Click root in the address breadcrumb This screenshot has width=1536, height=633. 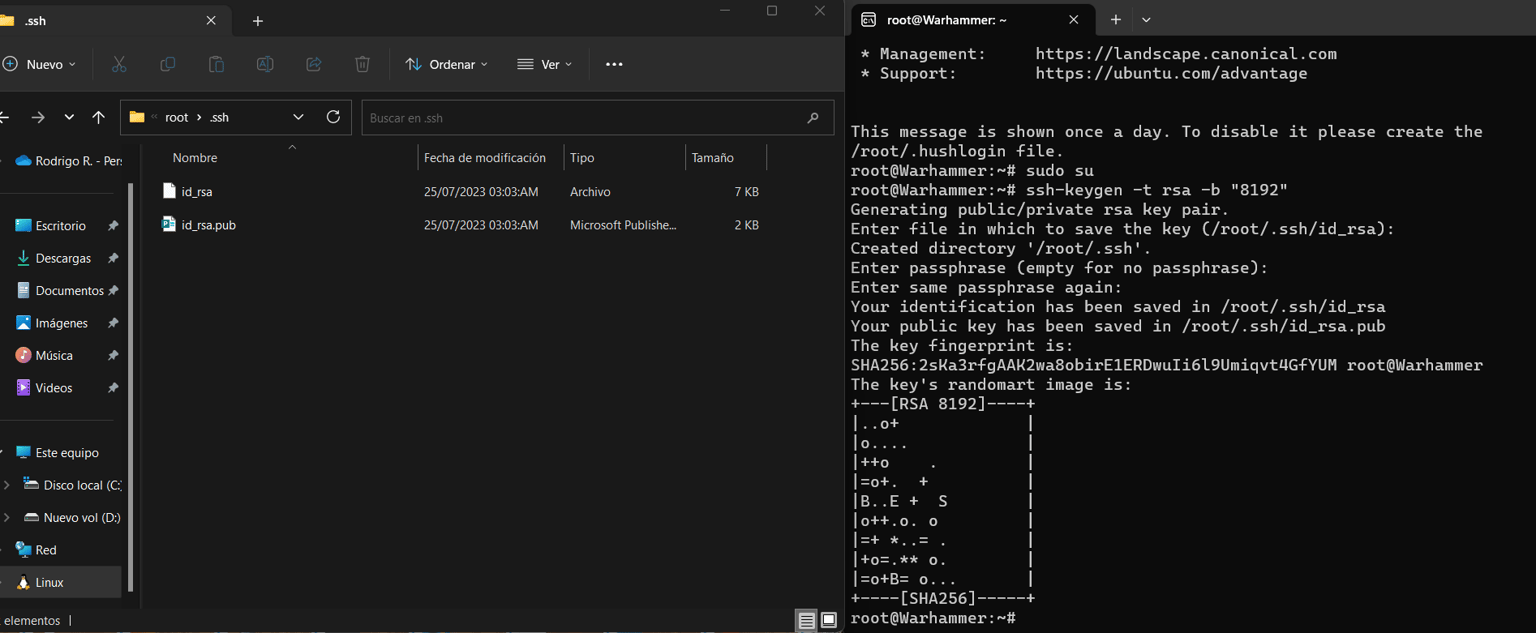(177, 117)
